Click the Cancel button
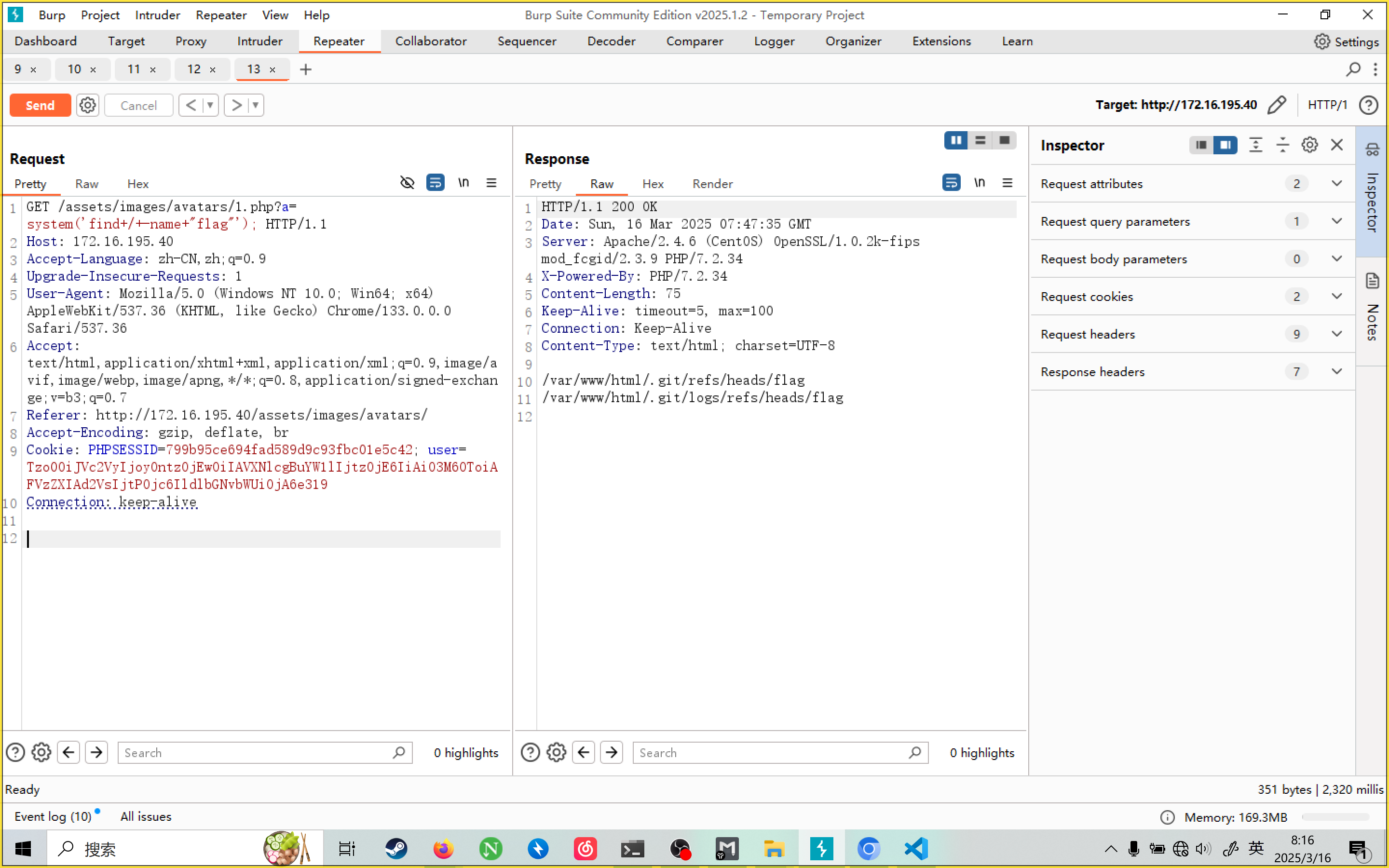 [x=138, y=105]
